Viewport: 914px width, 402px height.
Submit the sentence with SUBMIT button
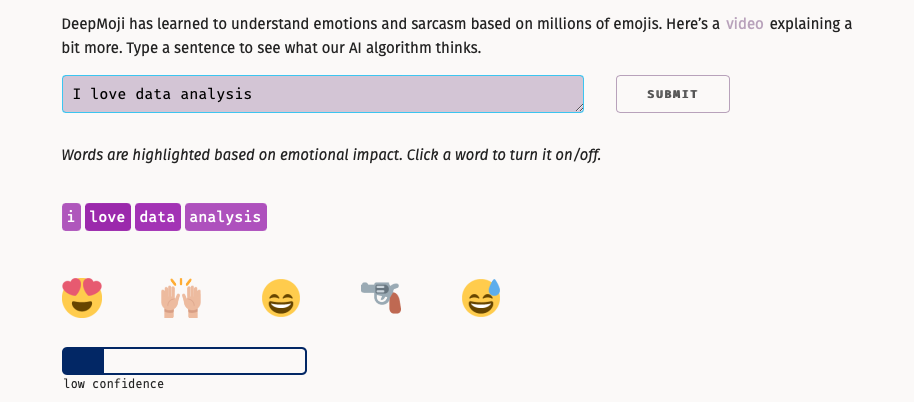coord(673,94)
